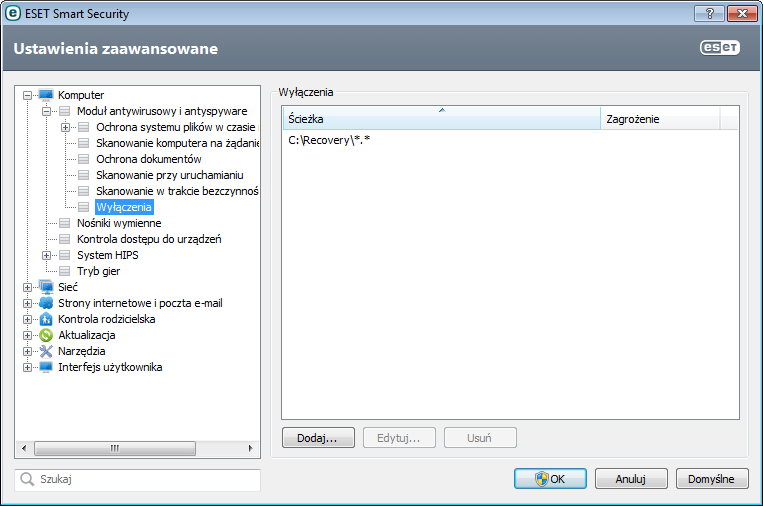
Task: Click the ESET logo in header
Action: pyautogui.click(x=720, y=47)
